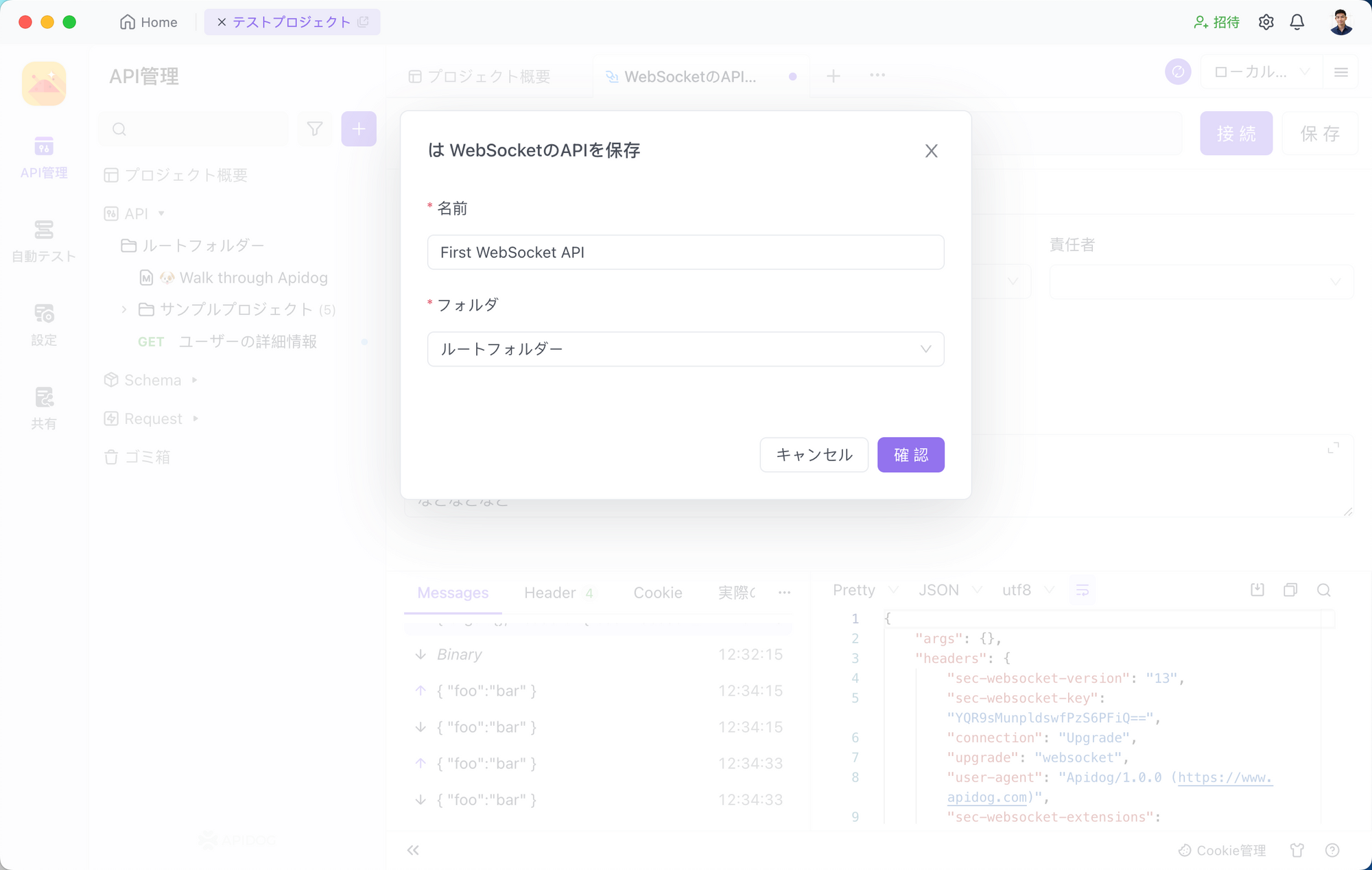Follow the https://www.apidog.com link

tap(1225, 778)
